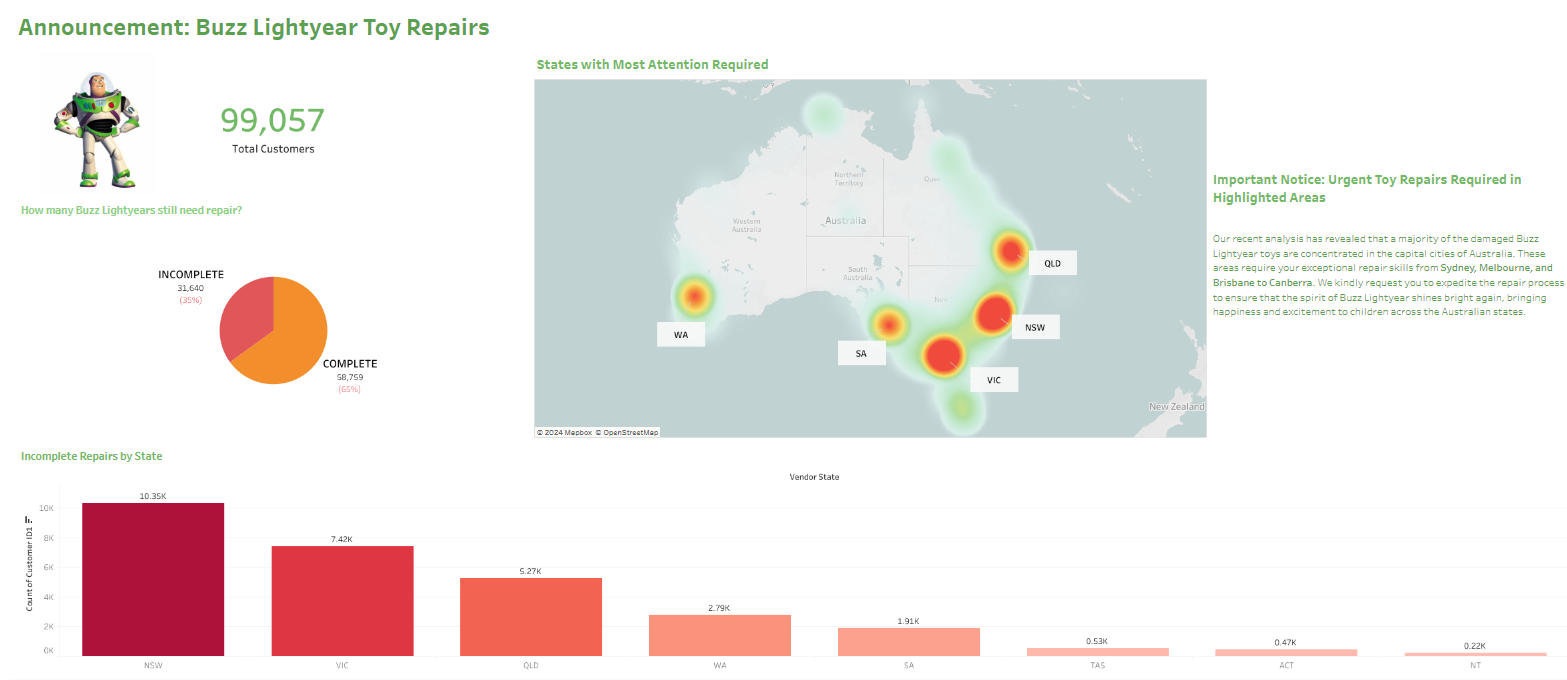Click the 0.22K value above the NT bar
This screenshot has height=680, width=1567.
(1475, 646)
